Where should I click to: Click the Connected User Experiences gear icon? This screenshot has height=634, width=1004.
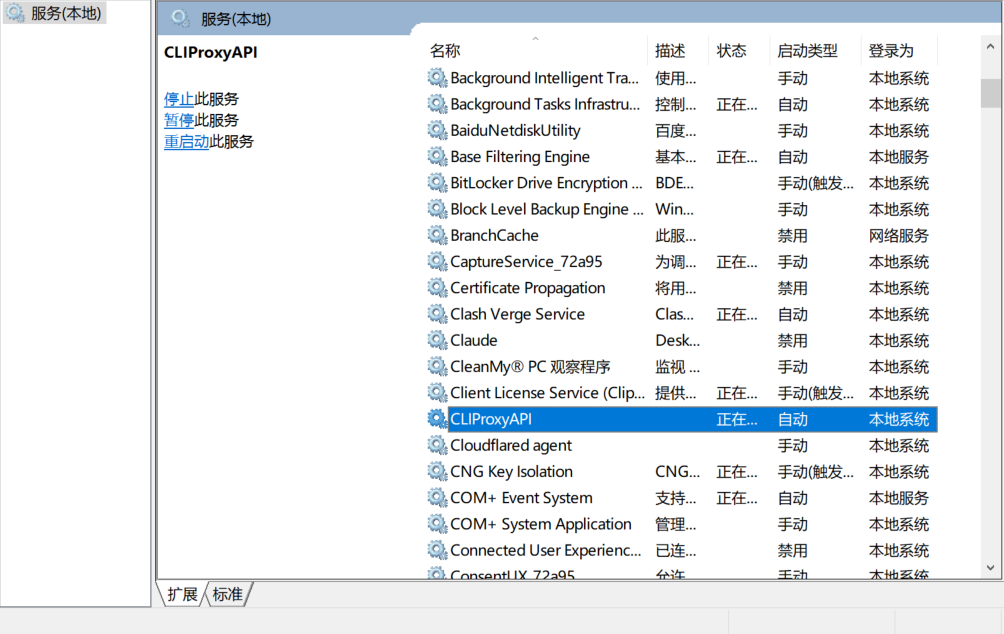[437, 551]
